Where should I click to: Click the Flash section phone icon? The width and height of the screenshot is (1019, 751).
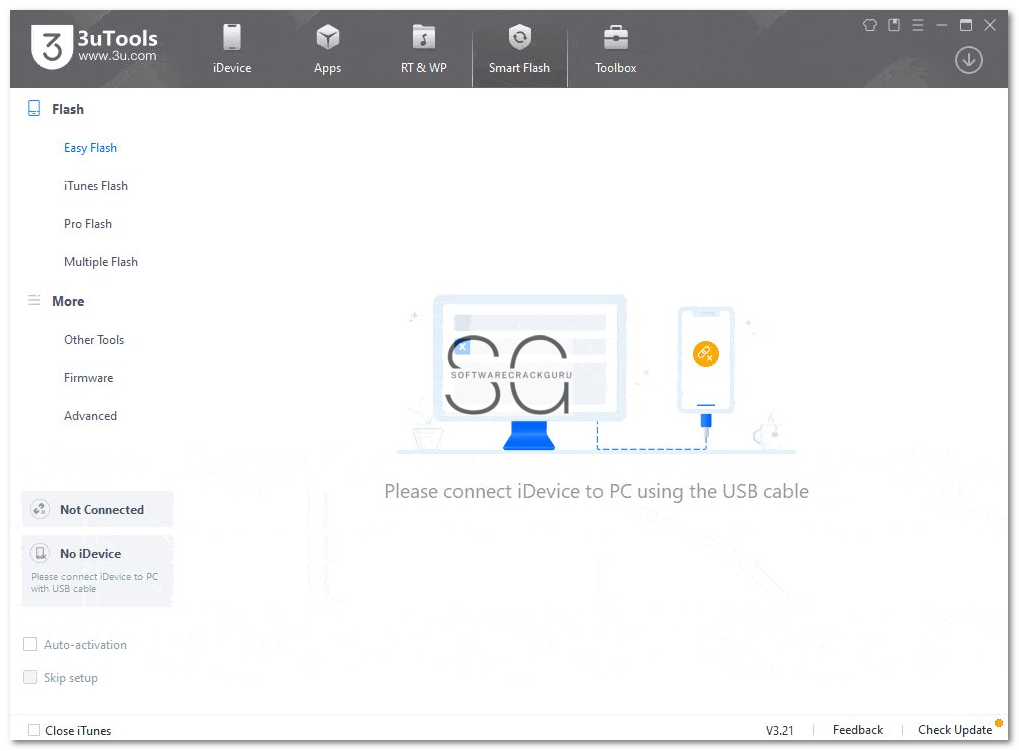(x=34, y=108)
